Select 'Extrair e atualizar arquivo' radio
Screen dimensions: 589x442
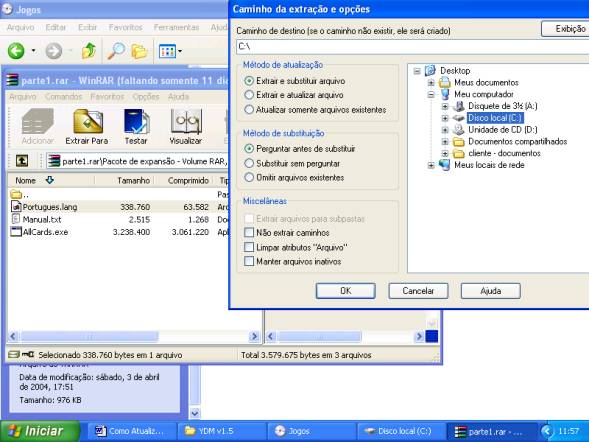pyautogui.click(x=249, y=95)
